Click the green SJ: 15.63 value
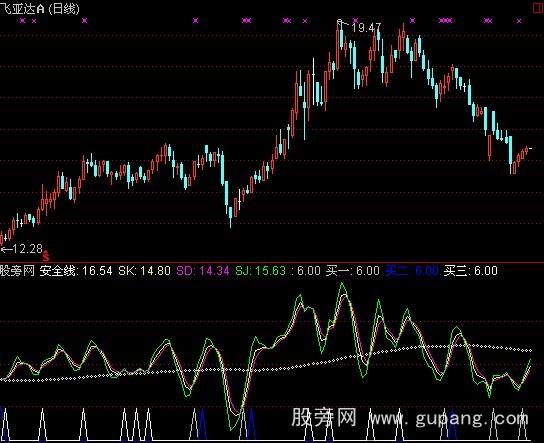This screenshot has width=544, height=443. tap(260, 271)
